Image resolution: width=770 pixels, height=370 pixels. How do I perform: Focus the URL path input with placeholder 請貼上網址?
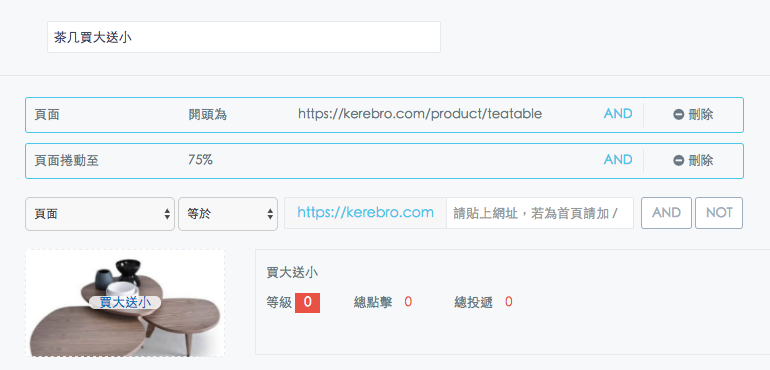point(540,213)
